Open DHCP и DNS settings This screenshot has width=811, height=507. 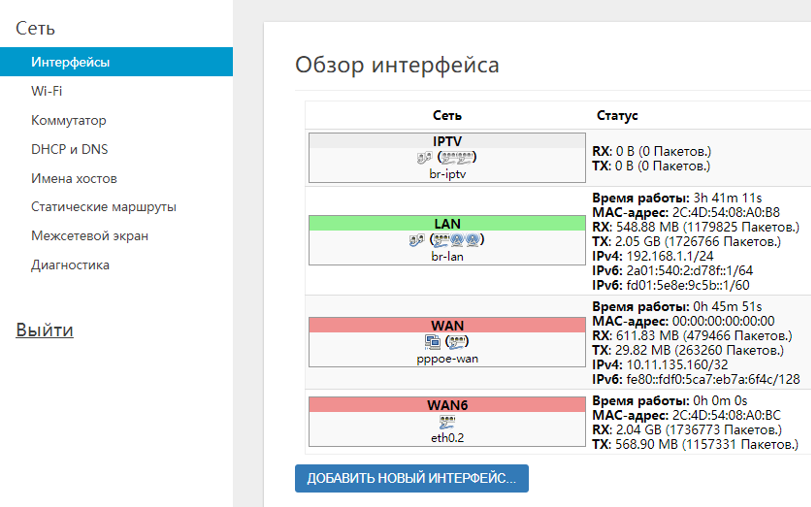[69, 149]
